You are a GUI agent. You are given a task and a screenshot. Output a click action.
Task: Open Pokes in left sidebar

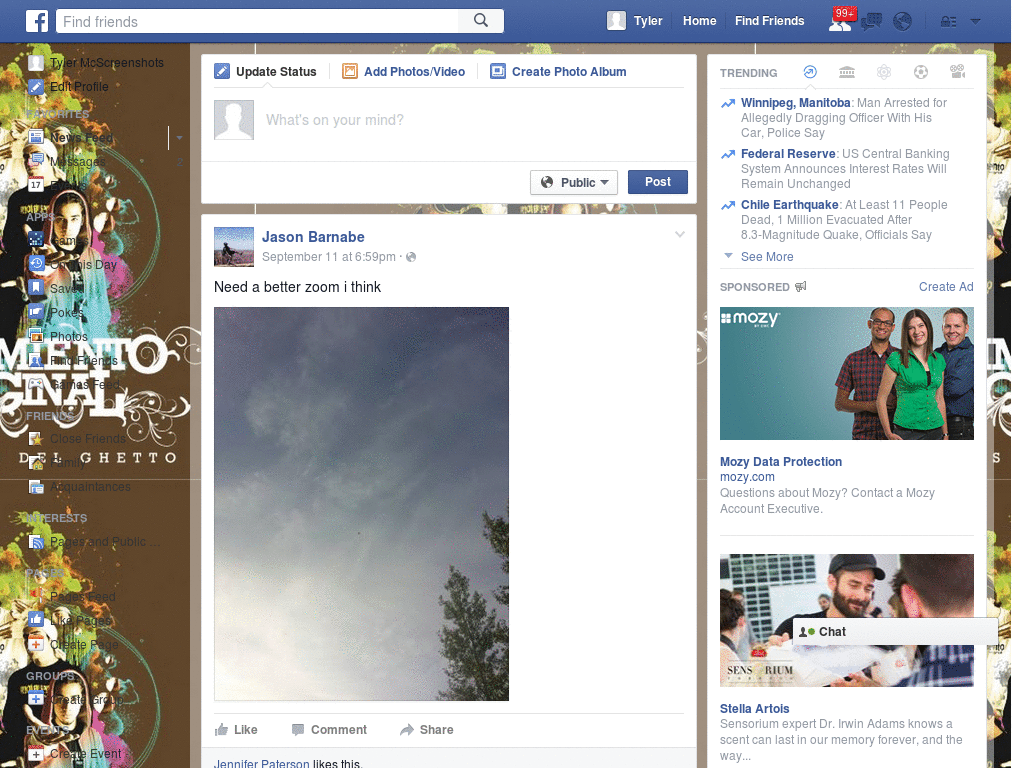point(67,313)
